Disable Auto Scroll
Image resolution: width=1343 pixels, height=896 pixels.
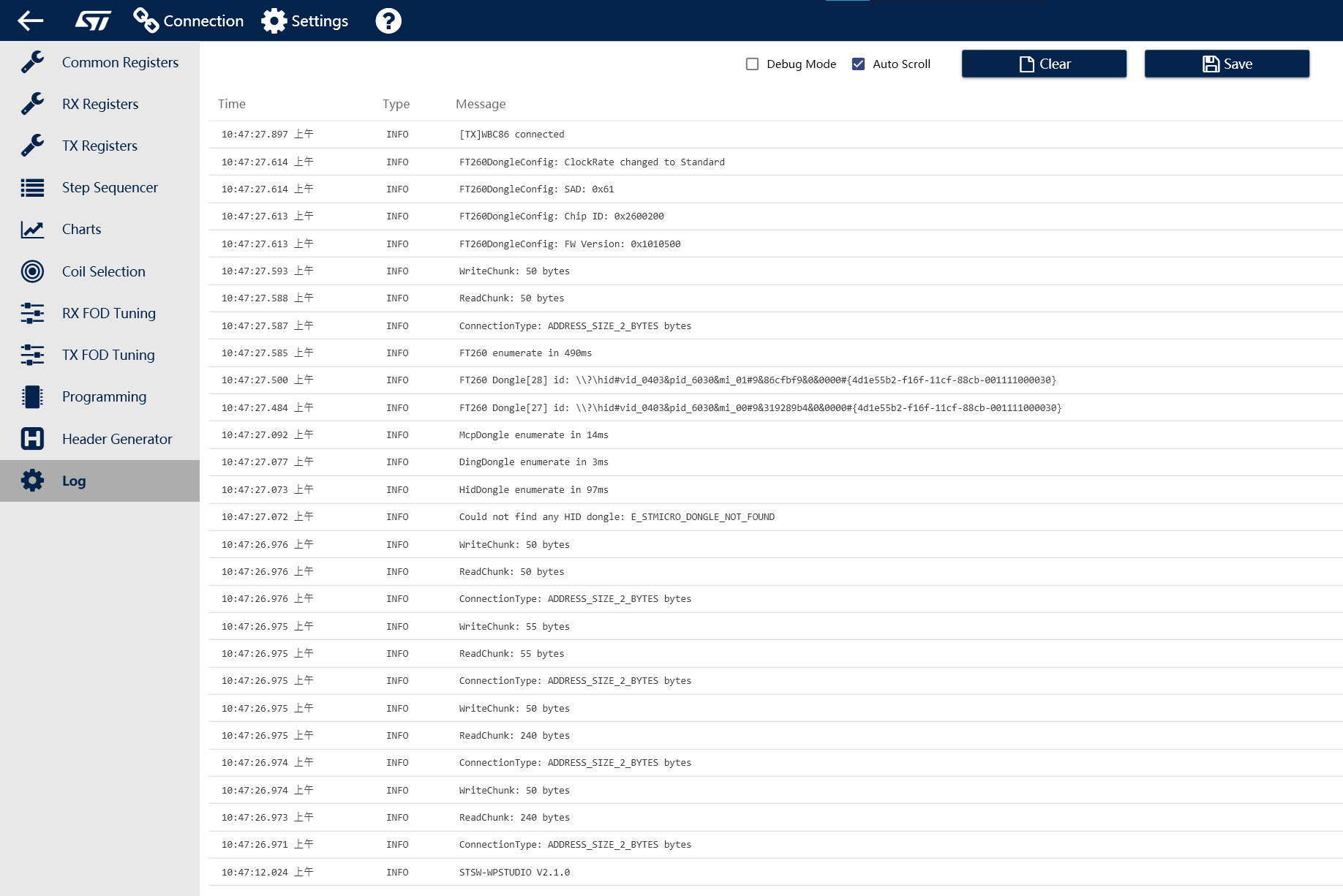858,64
